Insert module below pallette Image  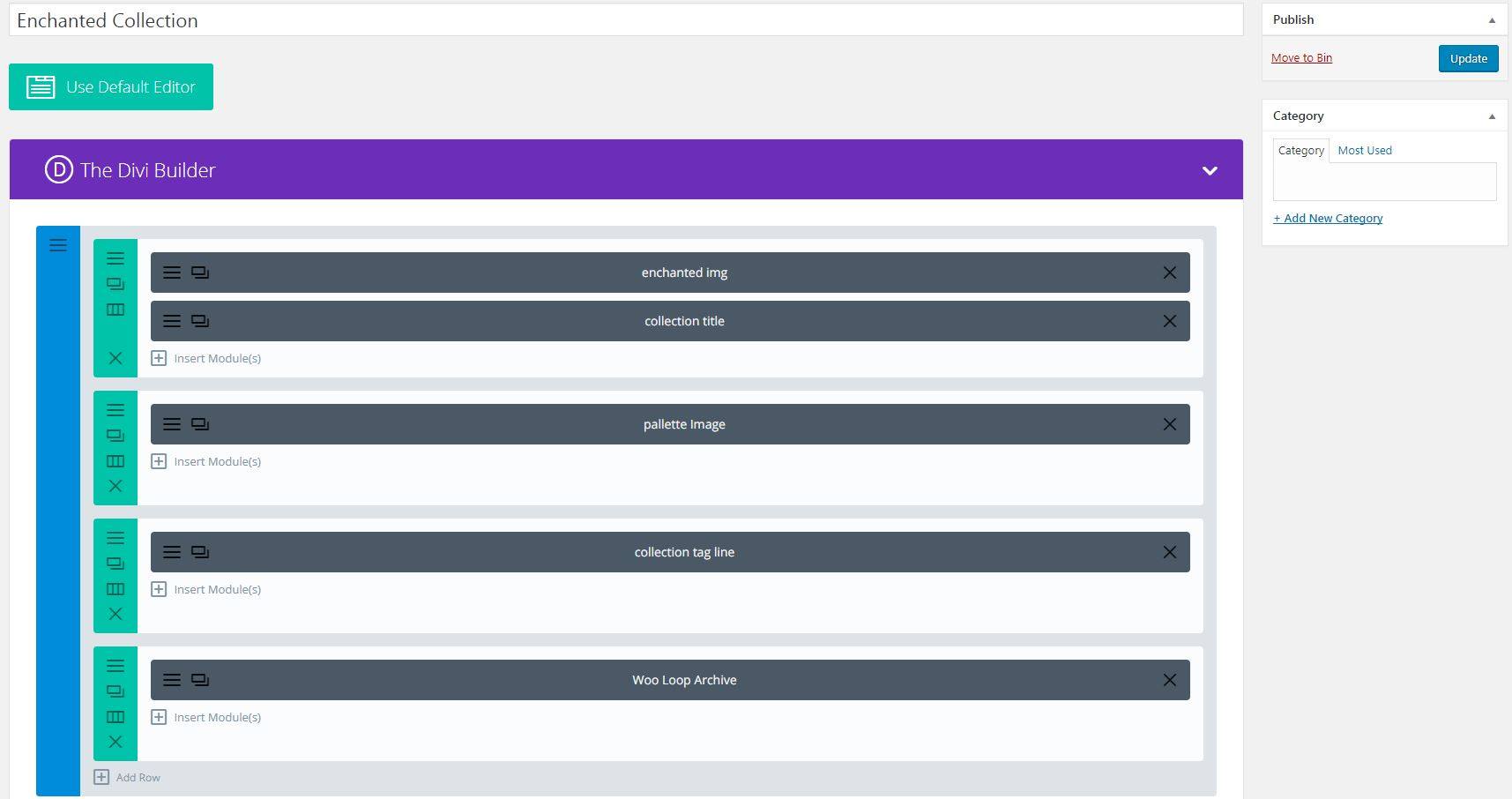[x=206, y=461]
